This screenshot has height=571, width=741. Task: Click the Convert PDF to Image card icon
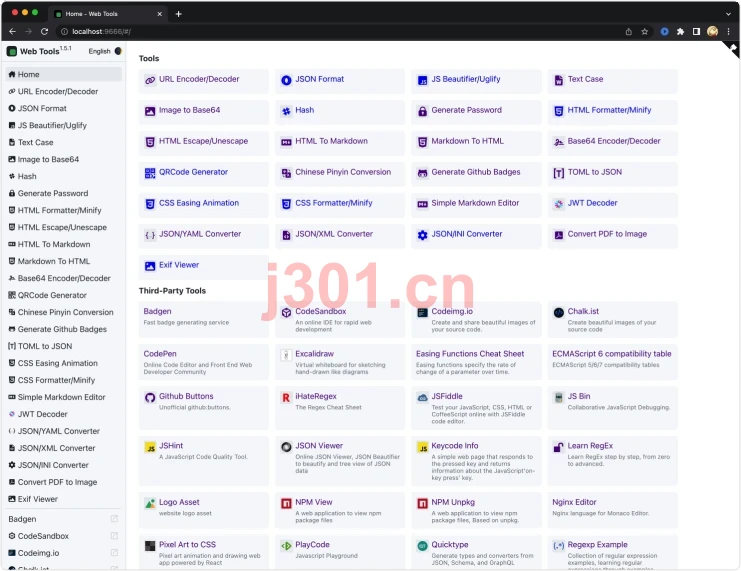559,235
